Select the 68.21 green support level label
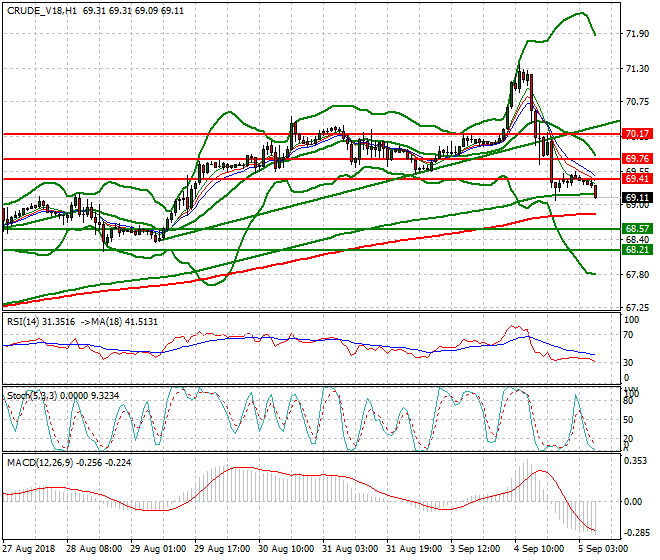660x560 pixels. [637, 250]
